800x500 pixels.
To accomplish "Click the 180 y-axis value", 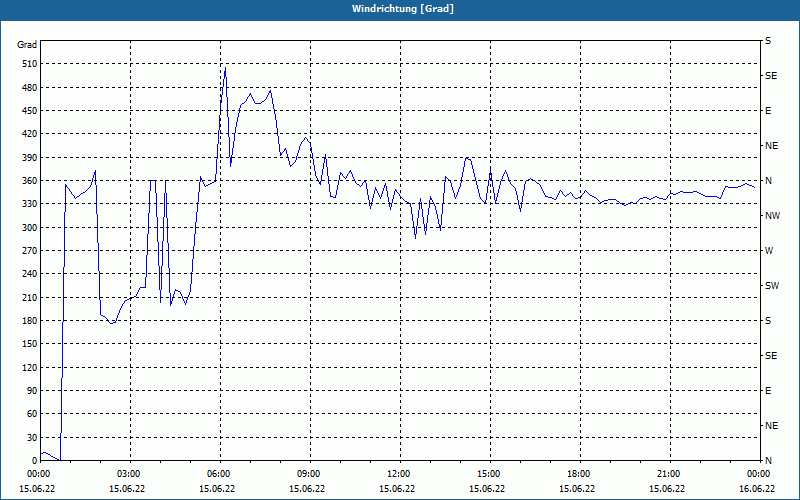I will pos(29,321).
